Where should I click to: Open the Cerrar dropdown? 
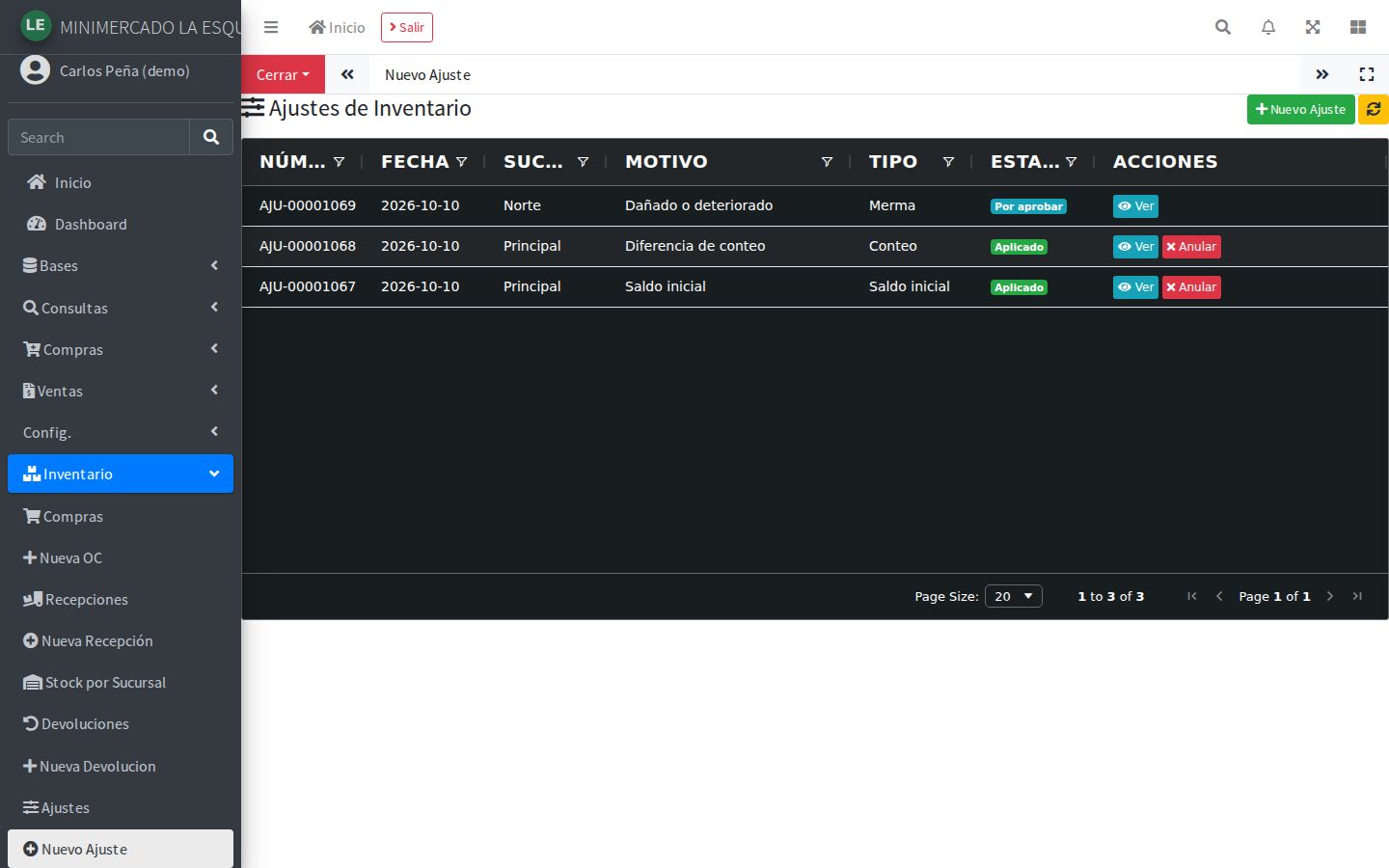point(283,74)
